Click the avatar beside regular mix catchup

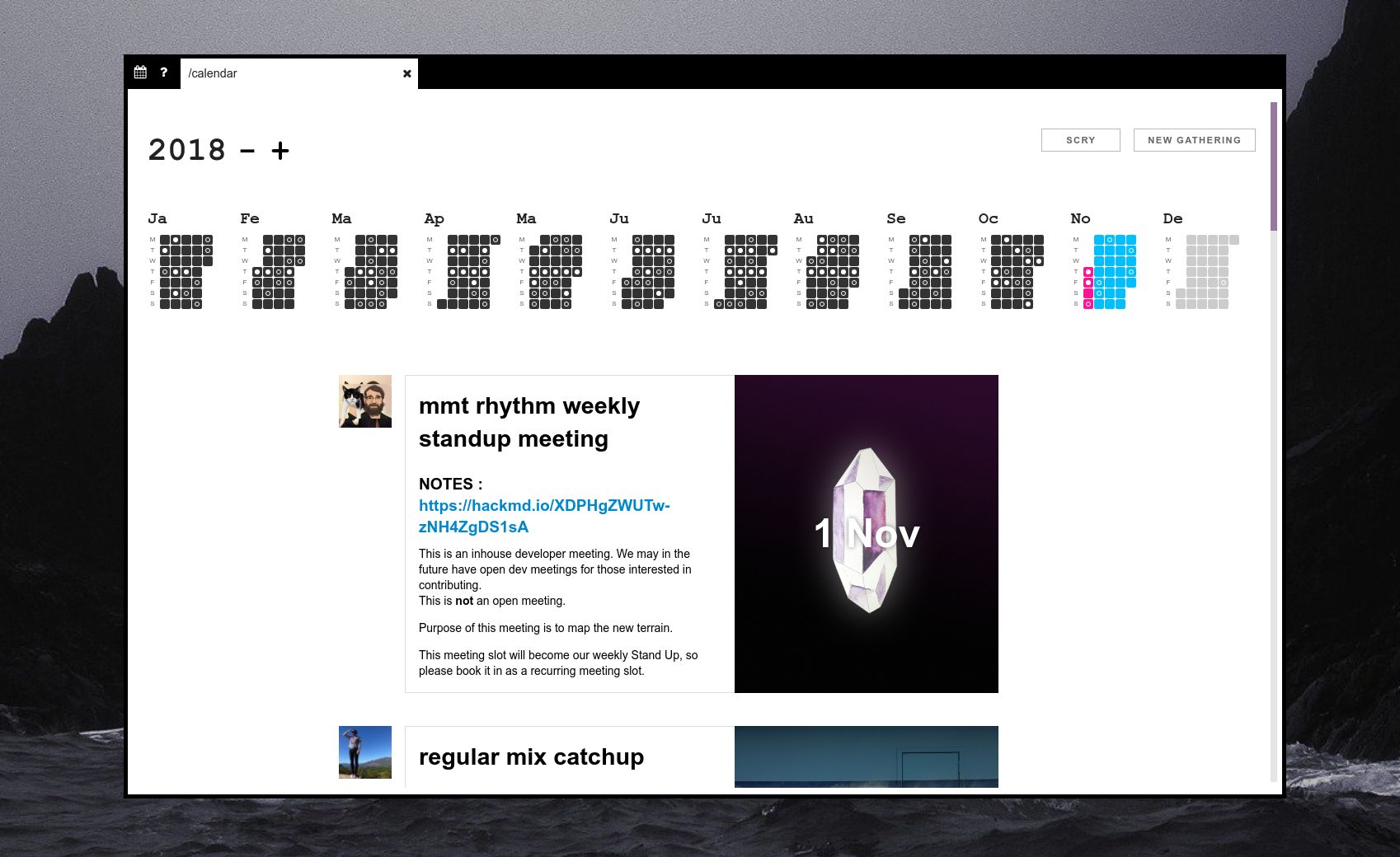pyautogui.click(x=365, y=752)
